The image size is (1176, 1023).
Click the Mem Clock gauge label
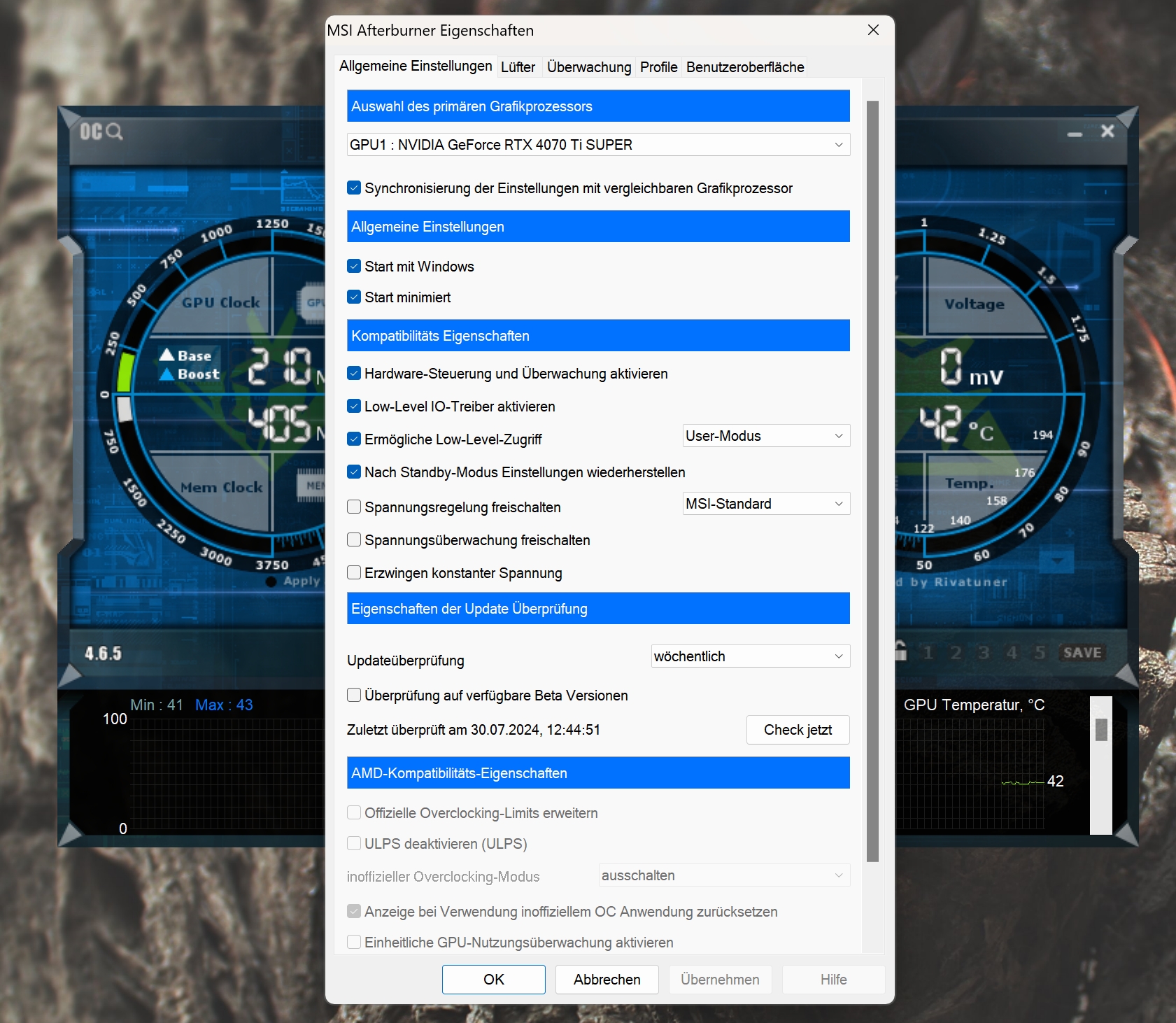(x=222, y=487)
